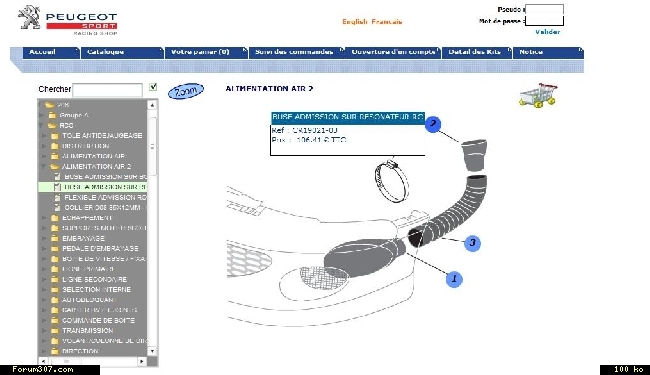Select COLLIER part item in tree
Image resolution: width=650 pixels, height=375 pixels.
point(101,208)
